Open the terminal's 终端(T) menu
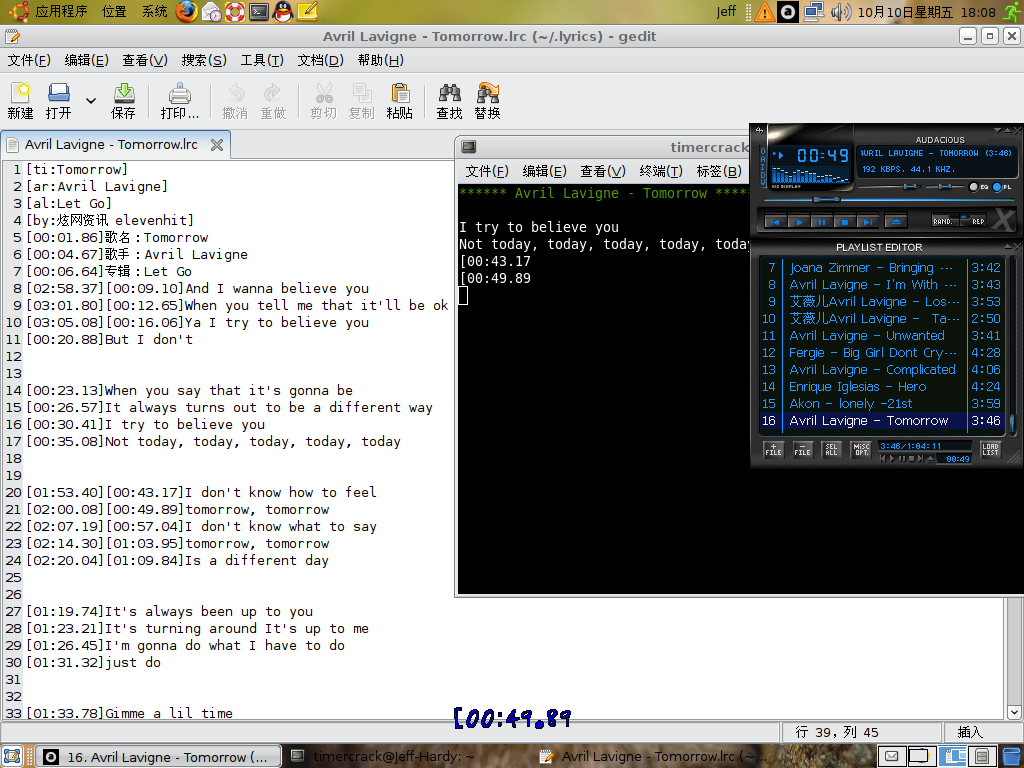The height and width of the screenshot is (768, 1024). [x=661, y=171]
